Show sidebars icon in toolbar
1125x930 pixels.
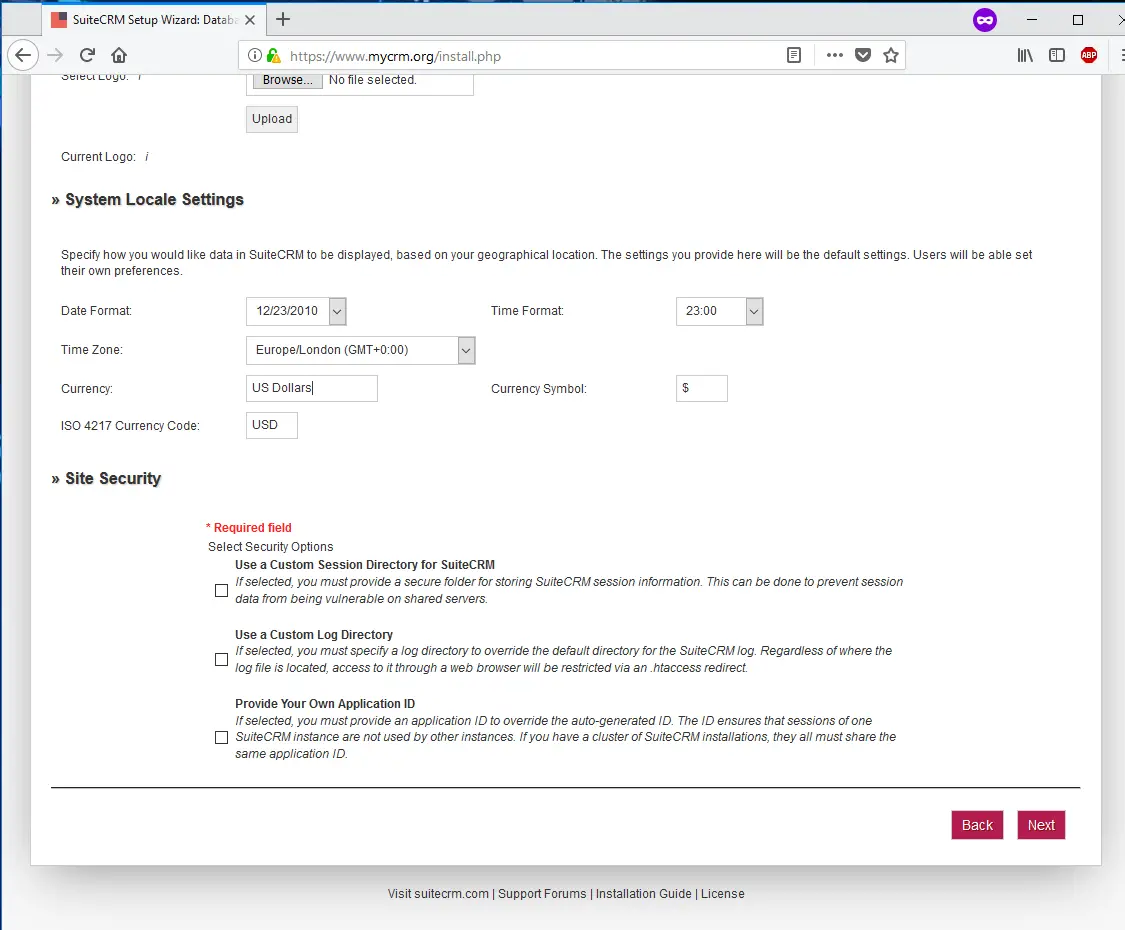coord(1057,55)
